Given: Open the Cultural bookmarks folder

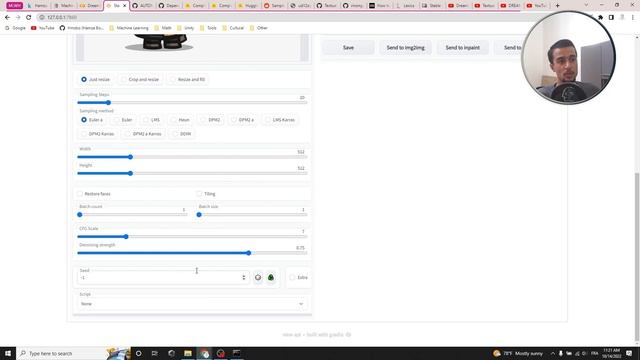Looking at the screenshot, I should (233, 28).
